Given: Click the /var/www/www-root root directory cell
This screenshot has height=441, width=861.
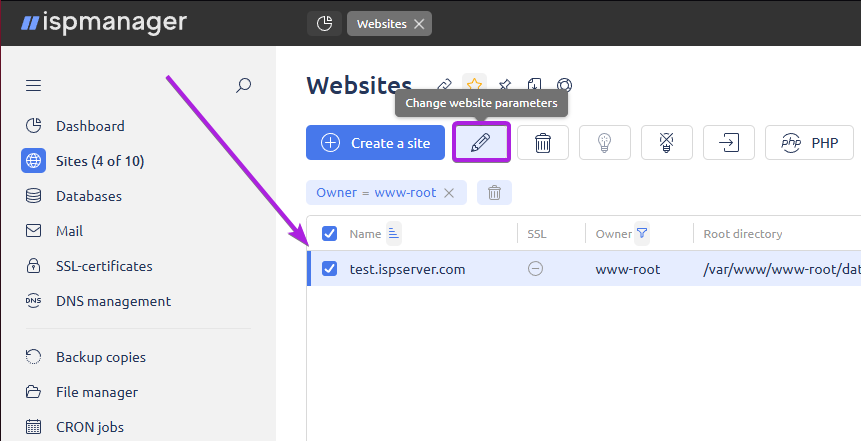Looking at the screenshot, I should point(782,269).
